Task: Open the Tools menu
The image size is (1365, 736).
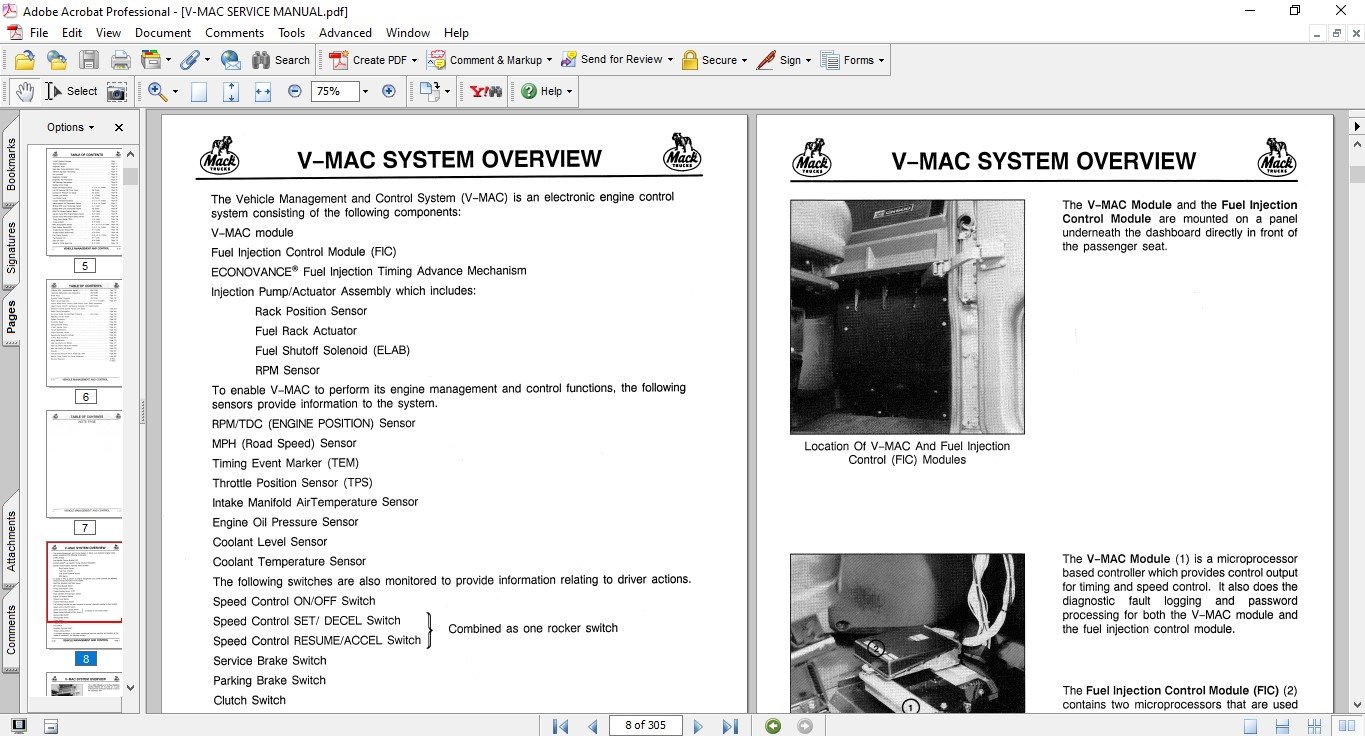Action: click(292, 33)
